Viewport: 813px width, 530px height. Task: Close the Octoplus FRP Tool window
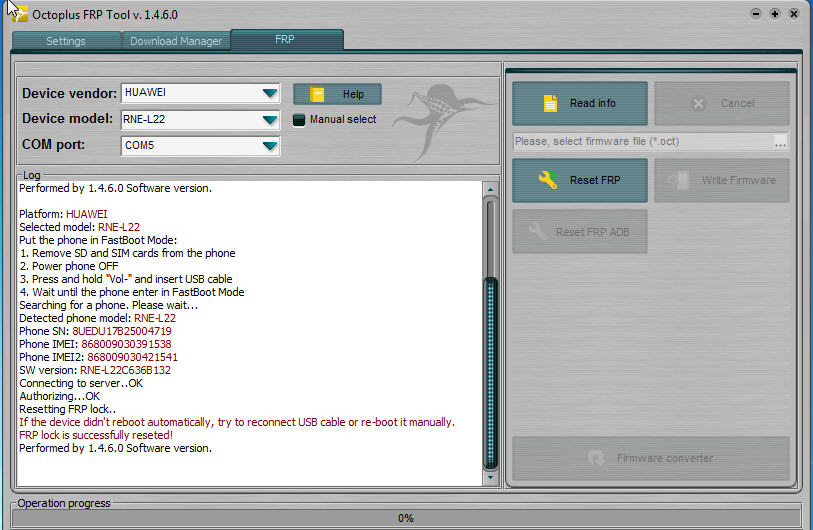794,14
